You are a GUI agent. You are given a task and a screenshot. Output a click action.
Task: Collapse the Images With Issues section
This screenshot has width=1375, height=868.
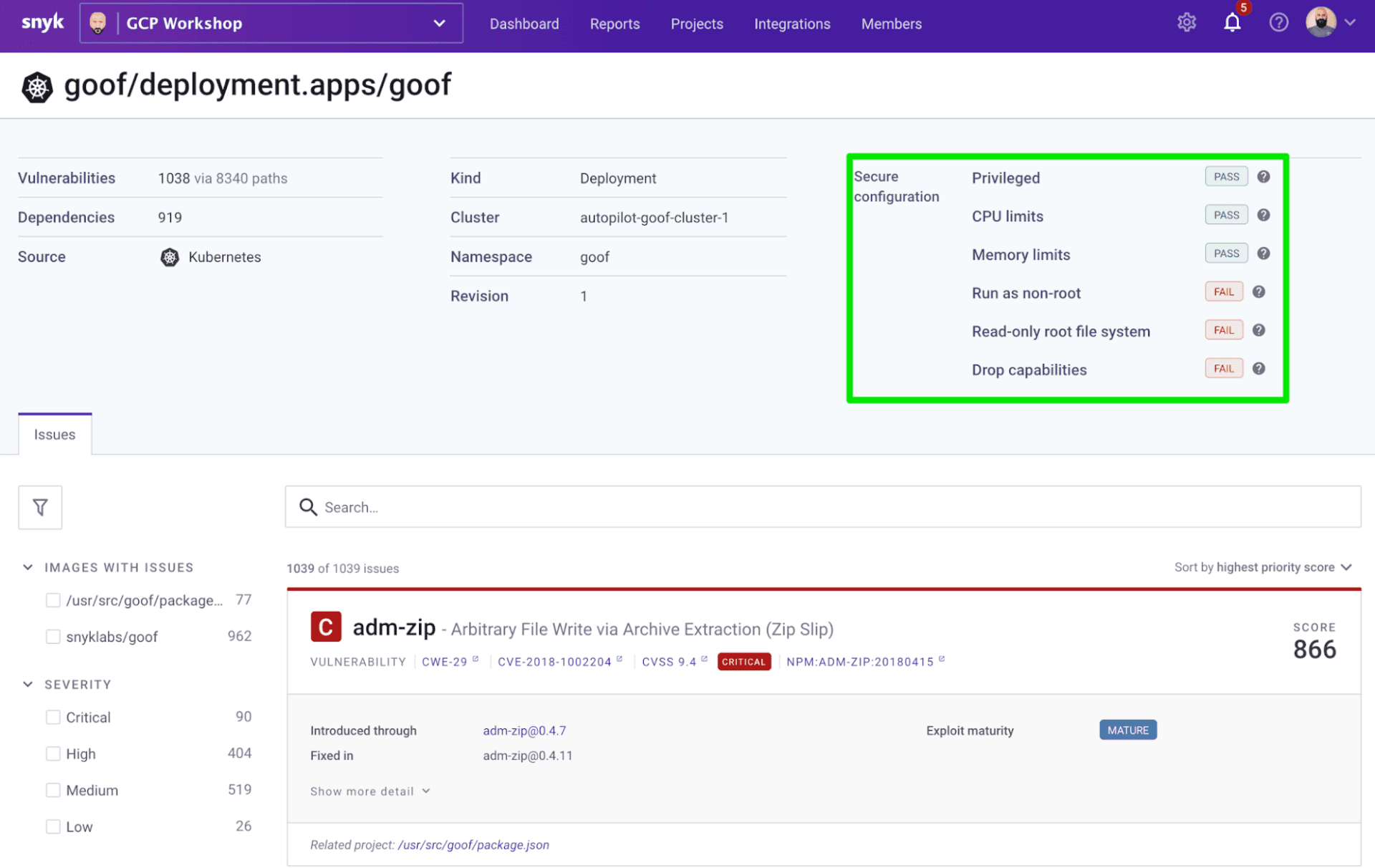coord(28,567)
